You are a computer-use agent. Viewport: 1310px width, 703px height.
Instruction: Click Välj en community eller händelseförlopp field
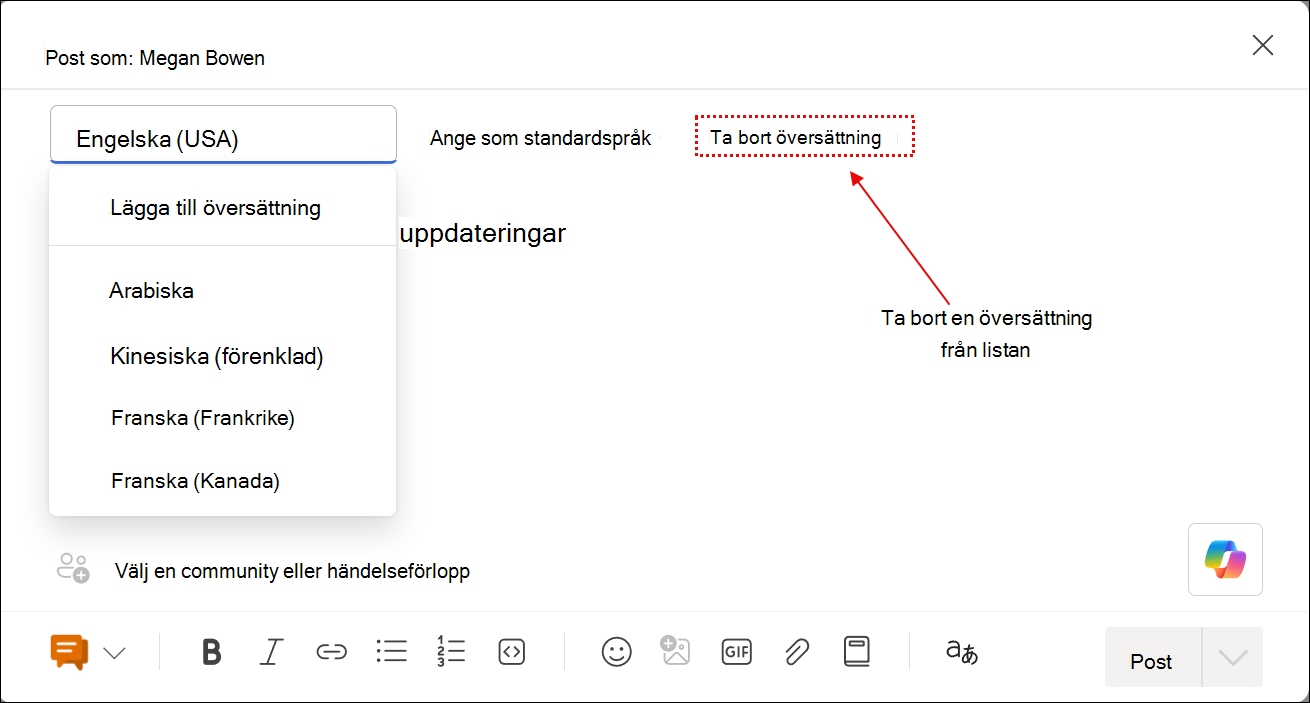(x=293, y=571)
